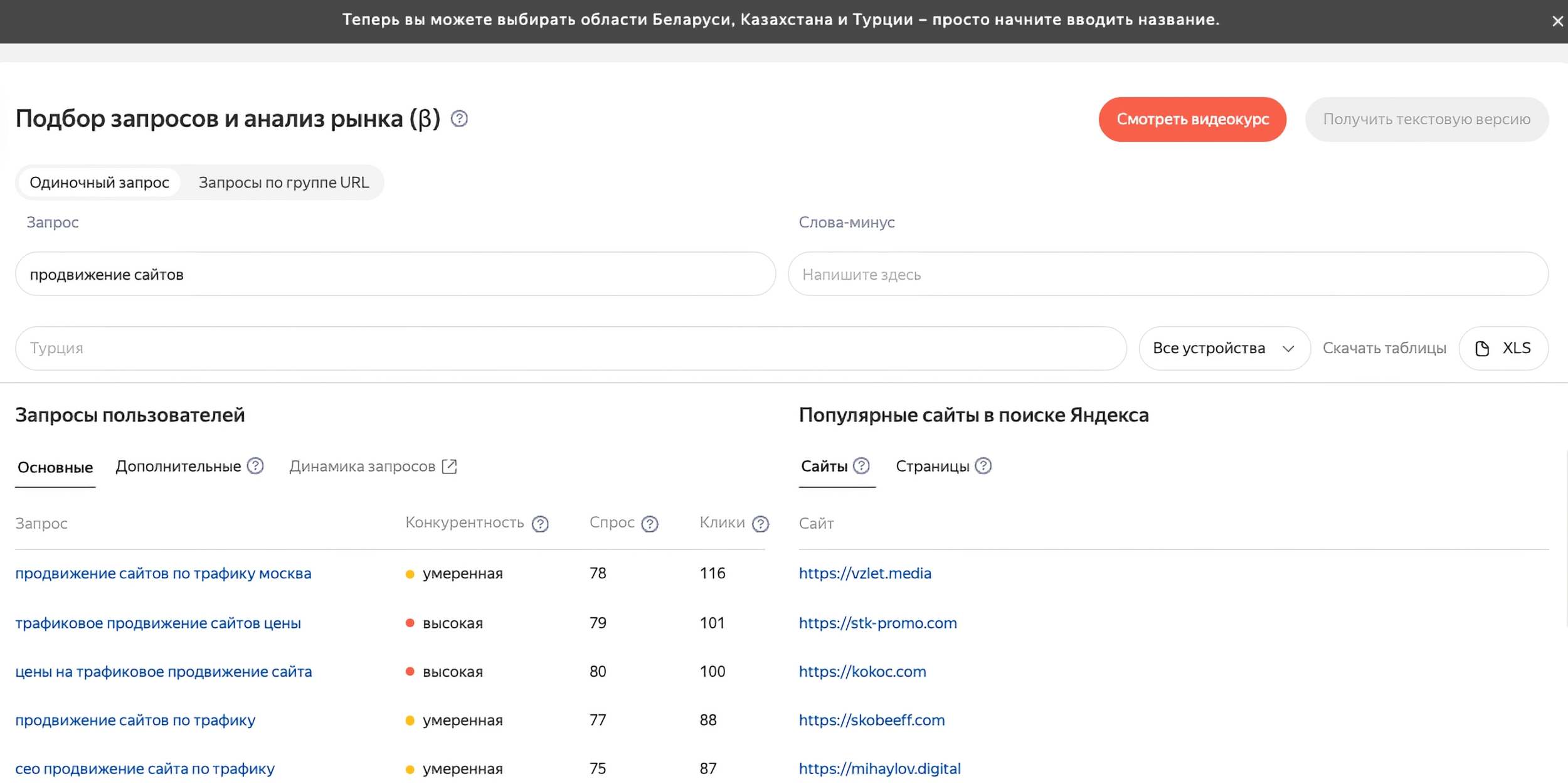Viewport: 1568px width, 784px height.
Task: Click Скачать таблицы
Action: pos(1385,348)
